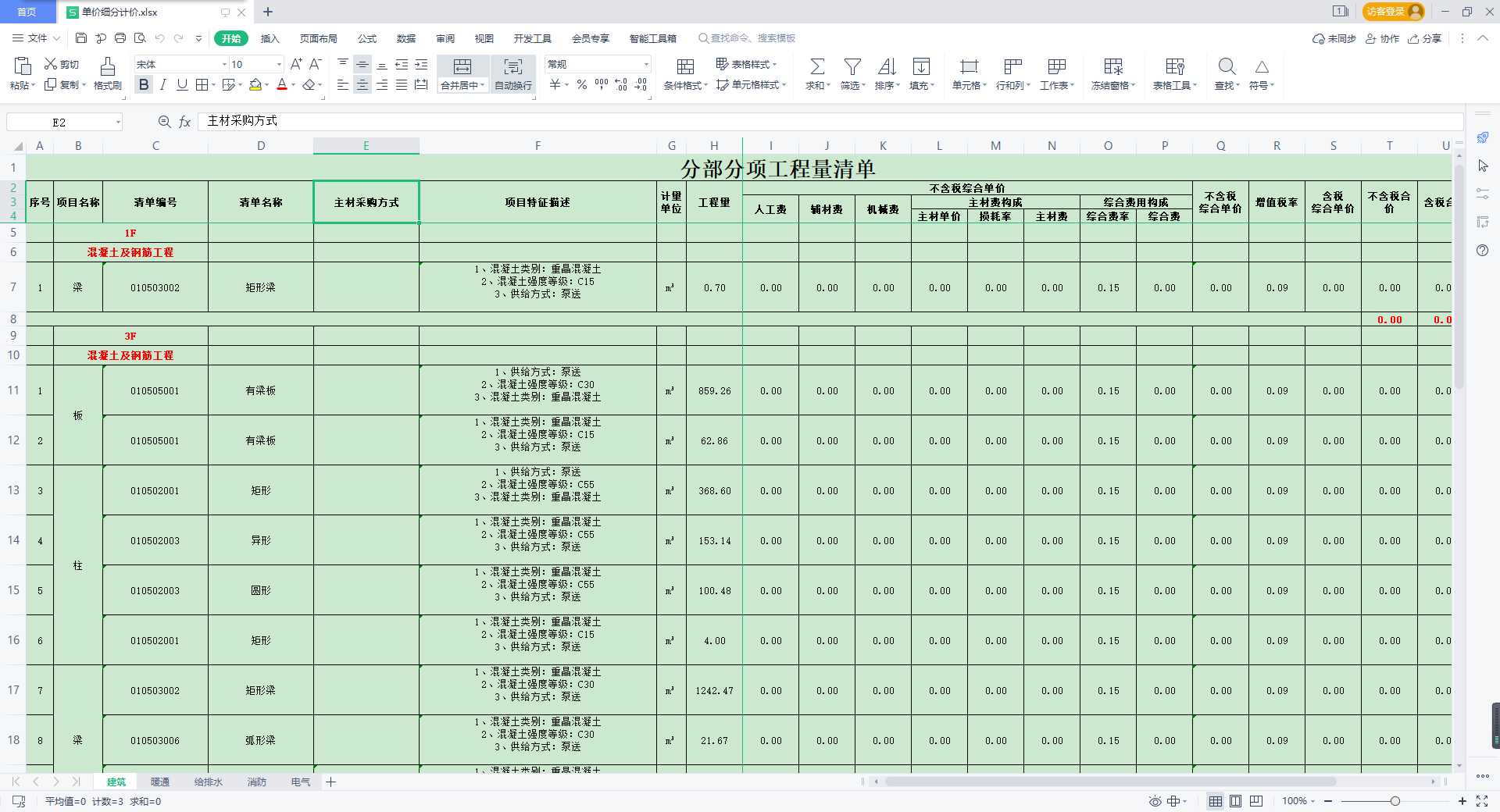Viewport: 1500px width, 812px height.
Task: Click the 分享 share button
Action: [x=1424, y=38]
